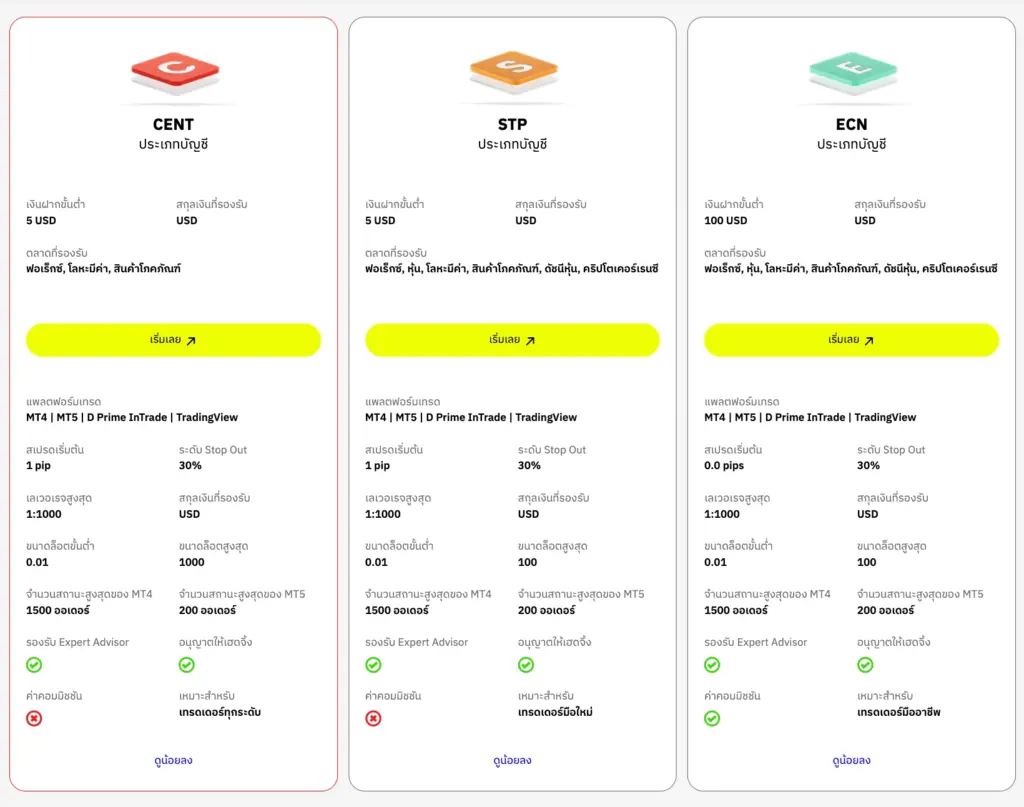Collapse the STP card details link
This screenshot has width=1024, height=807.
click(513, 760)
